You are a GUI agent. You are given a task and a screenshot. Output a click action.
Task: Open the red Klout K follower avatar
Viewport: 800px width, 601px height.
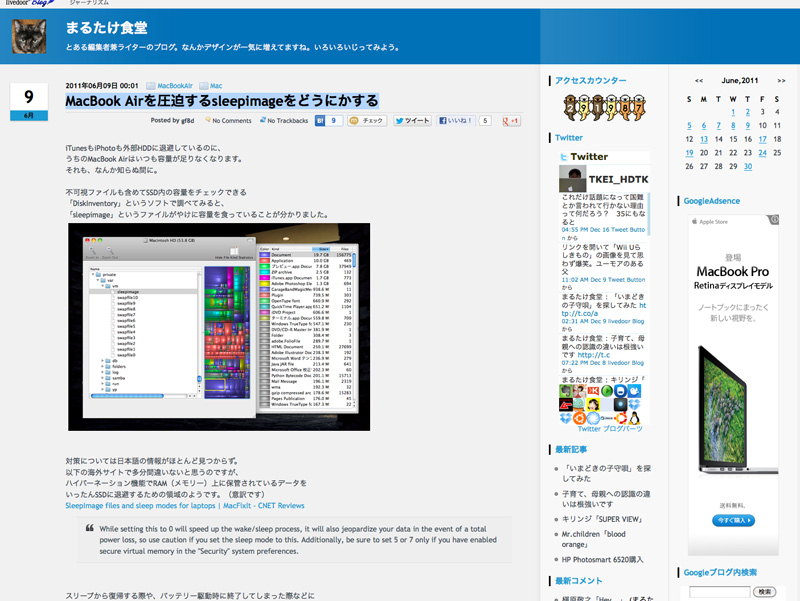point(593,391)
